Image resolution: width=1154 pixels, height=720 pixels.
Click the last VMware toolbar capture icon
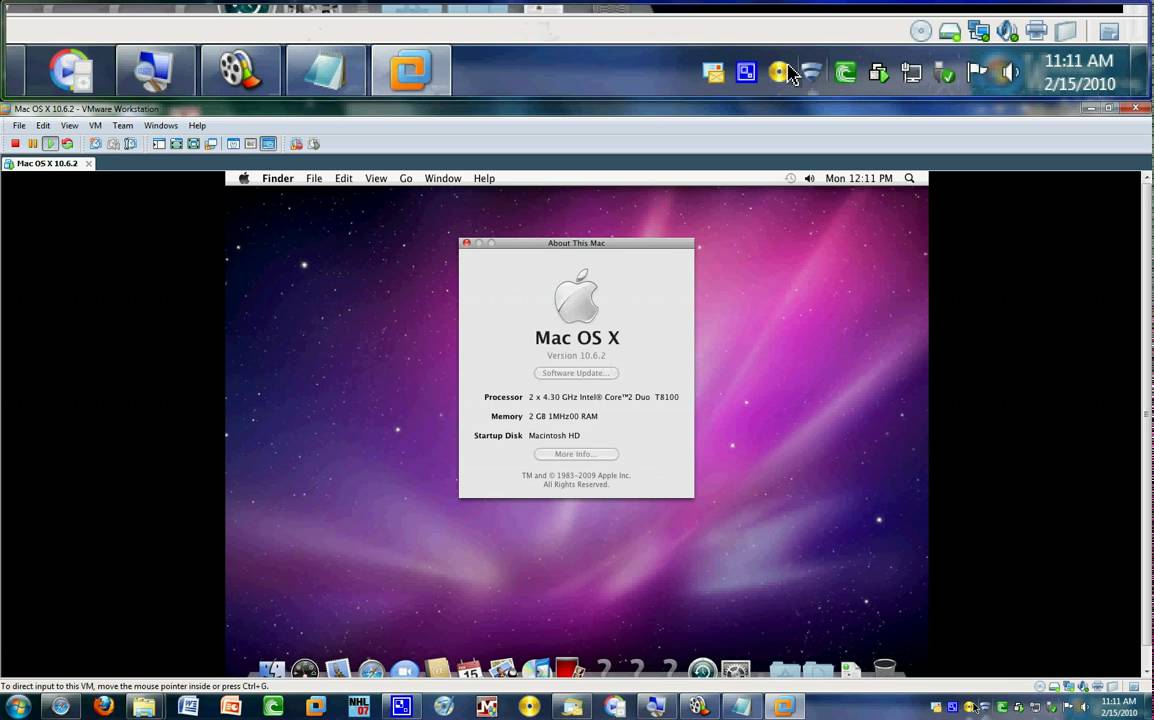(x=314, y=144)
